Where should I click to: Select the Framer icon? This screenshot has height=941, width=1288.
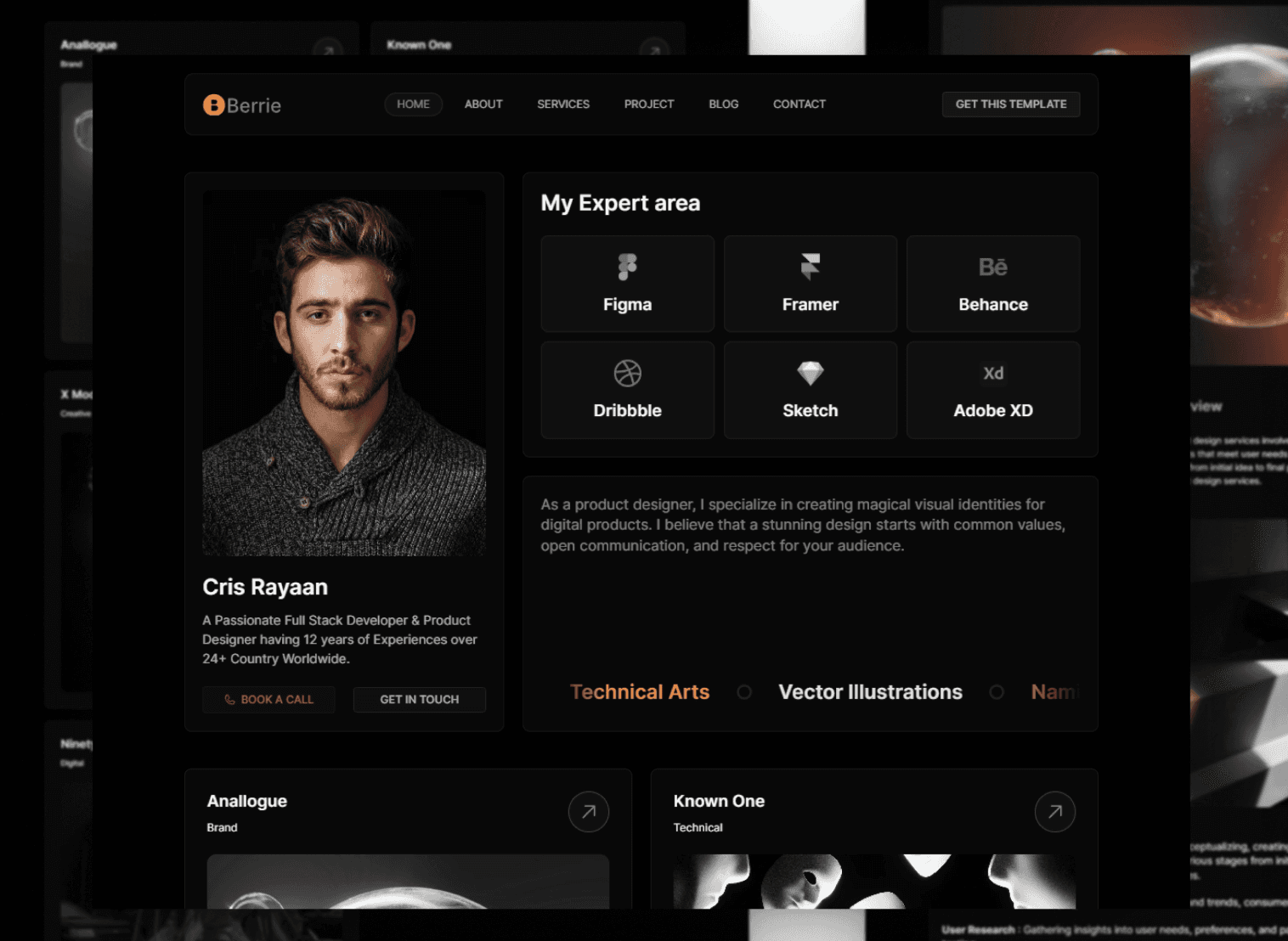pos(811,267)
